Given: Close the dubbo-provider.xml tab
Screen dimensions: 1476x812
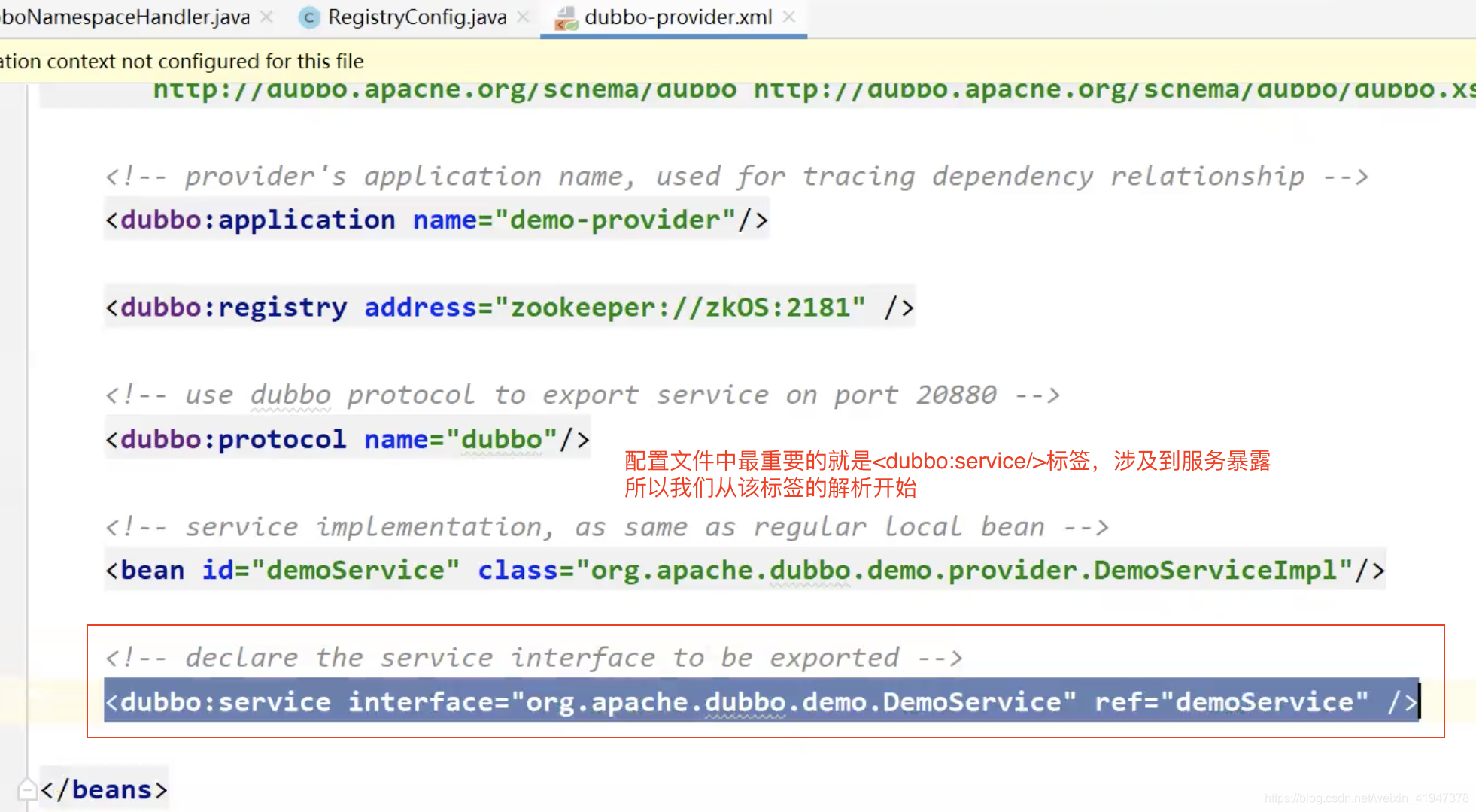Looking at the screenshot, I should (788, 17).
